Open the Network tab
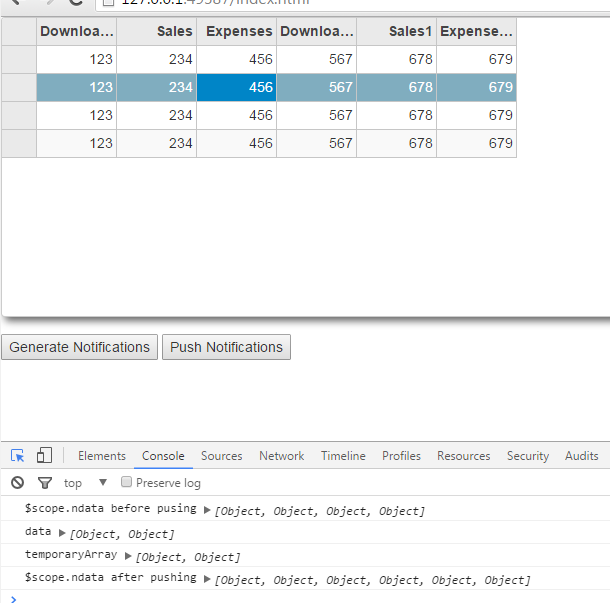 [281, 456]
